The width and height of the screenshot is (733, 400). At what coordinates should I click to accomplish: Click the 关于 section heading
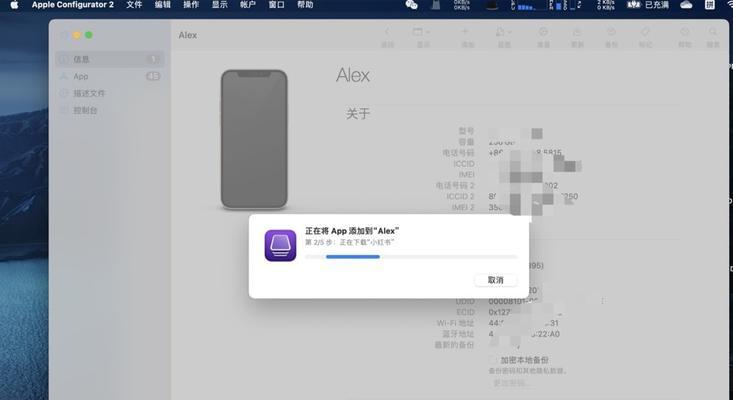pos(358,114)
